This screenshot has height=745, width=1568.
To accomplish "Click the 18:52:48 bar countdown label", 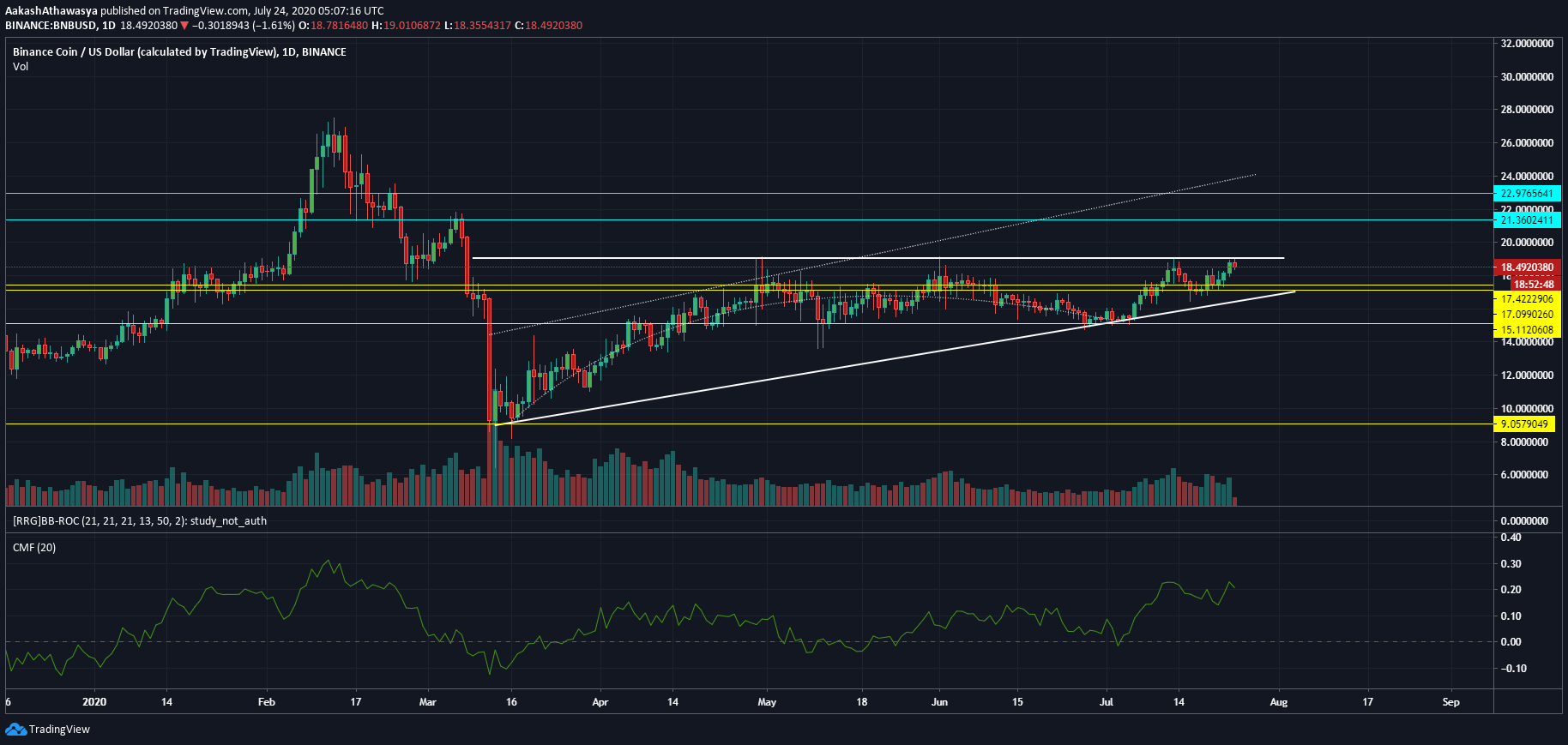I will point(1534,285).
